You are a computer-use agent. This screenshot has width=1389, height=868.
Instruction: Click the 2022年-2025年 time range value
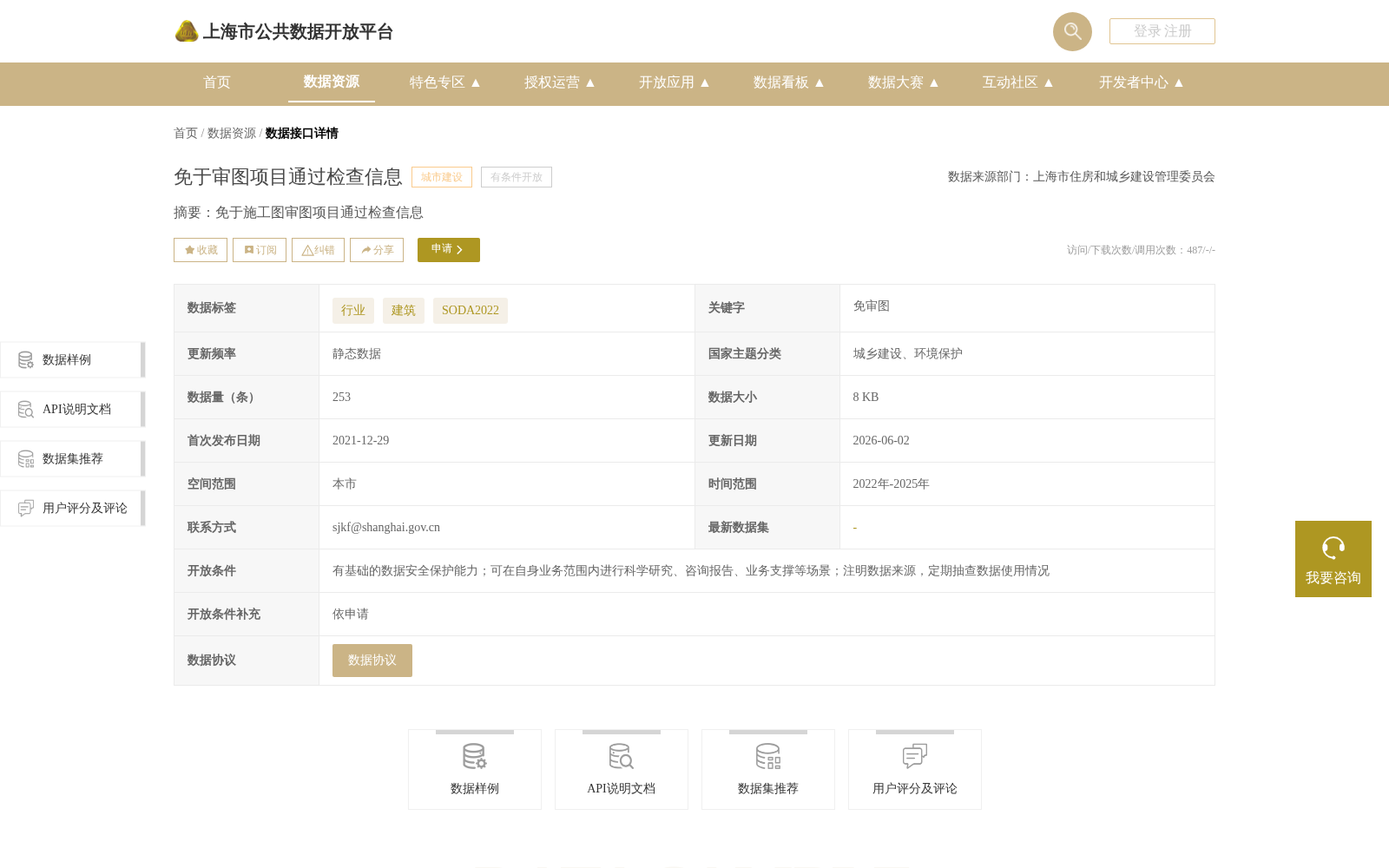pyautogui.click(x=892, y=483)
